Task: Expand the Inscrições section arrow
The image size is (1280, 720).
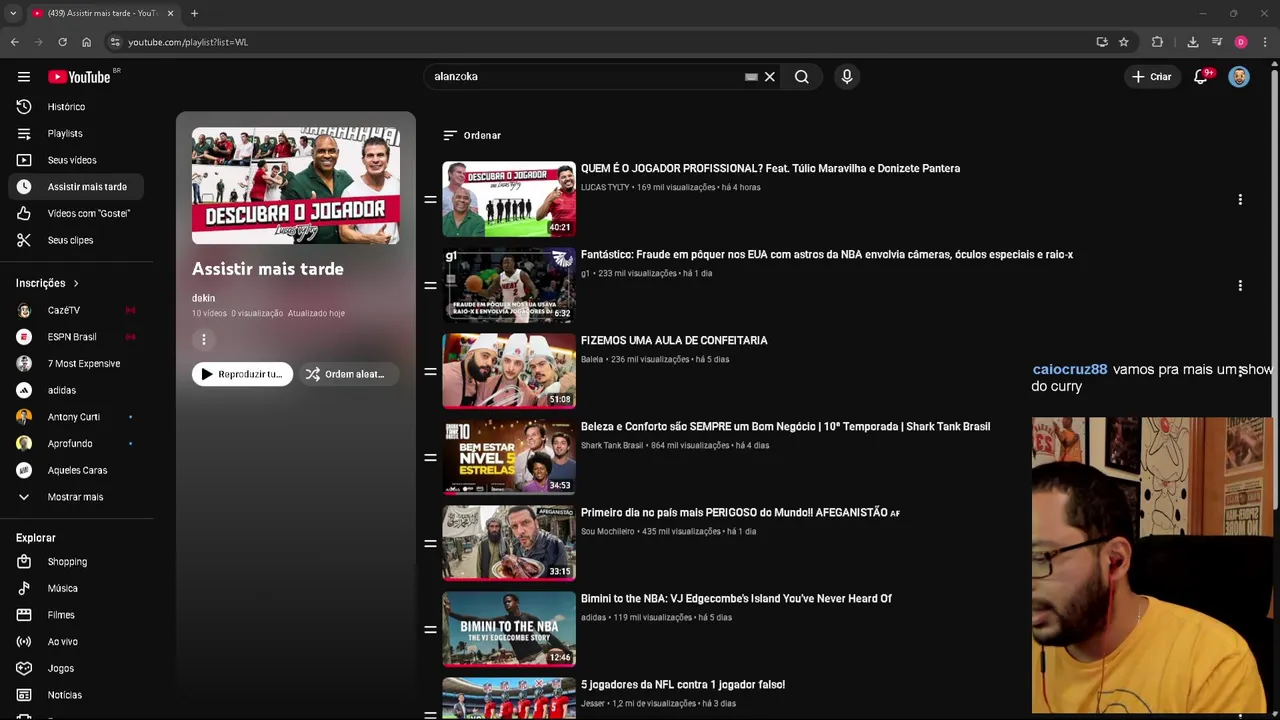Action: pyautogui.click(x=75, y=283)
